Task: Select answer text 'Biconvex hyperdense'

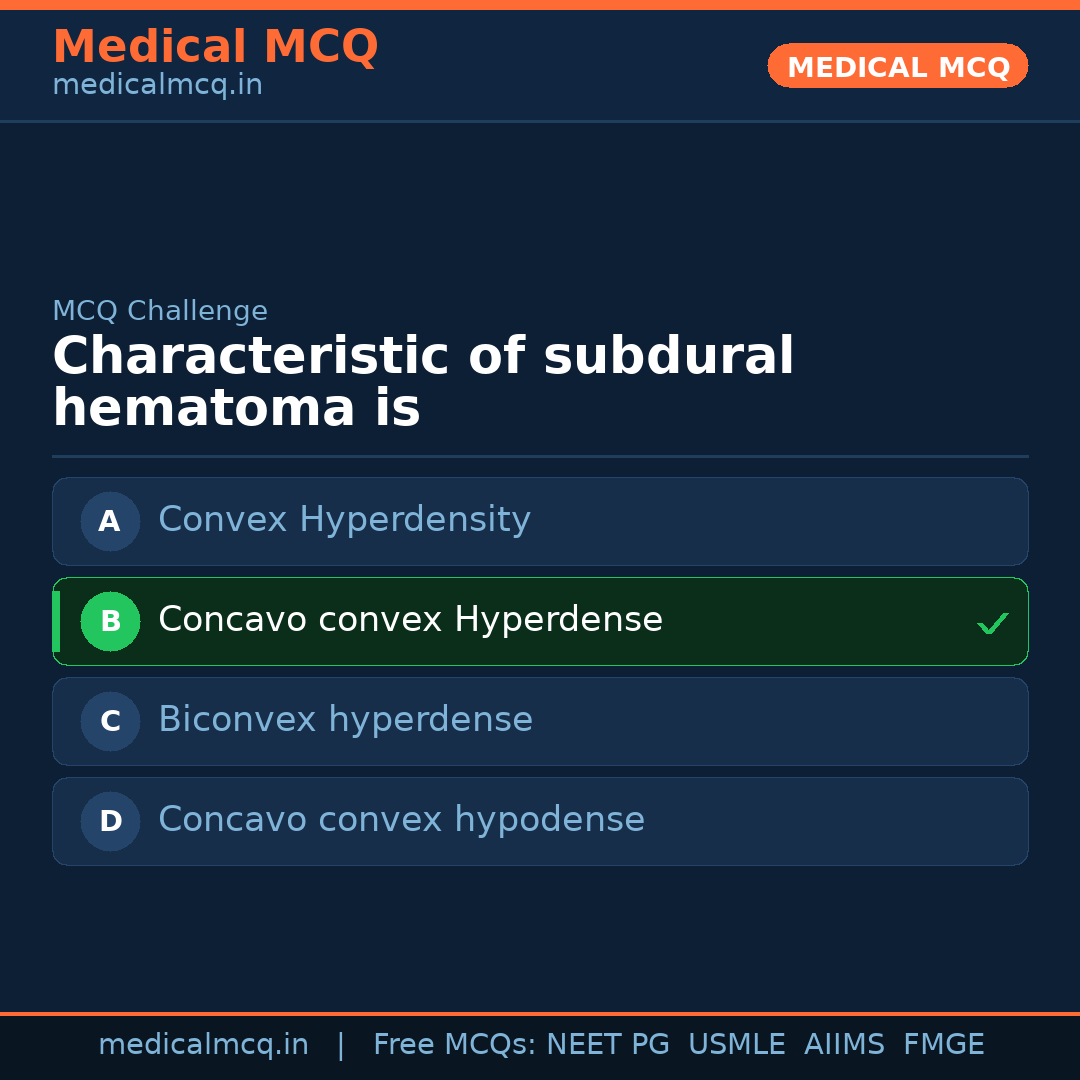Action: 345,720
